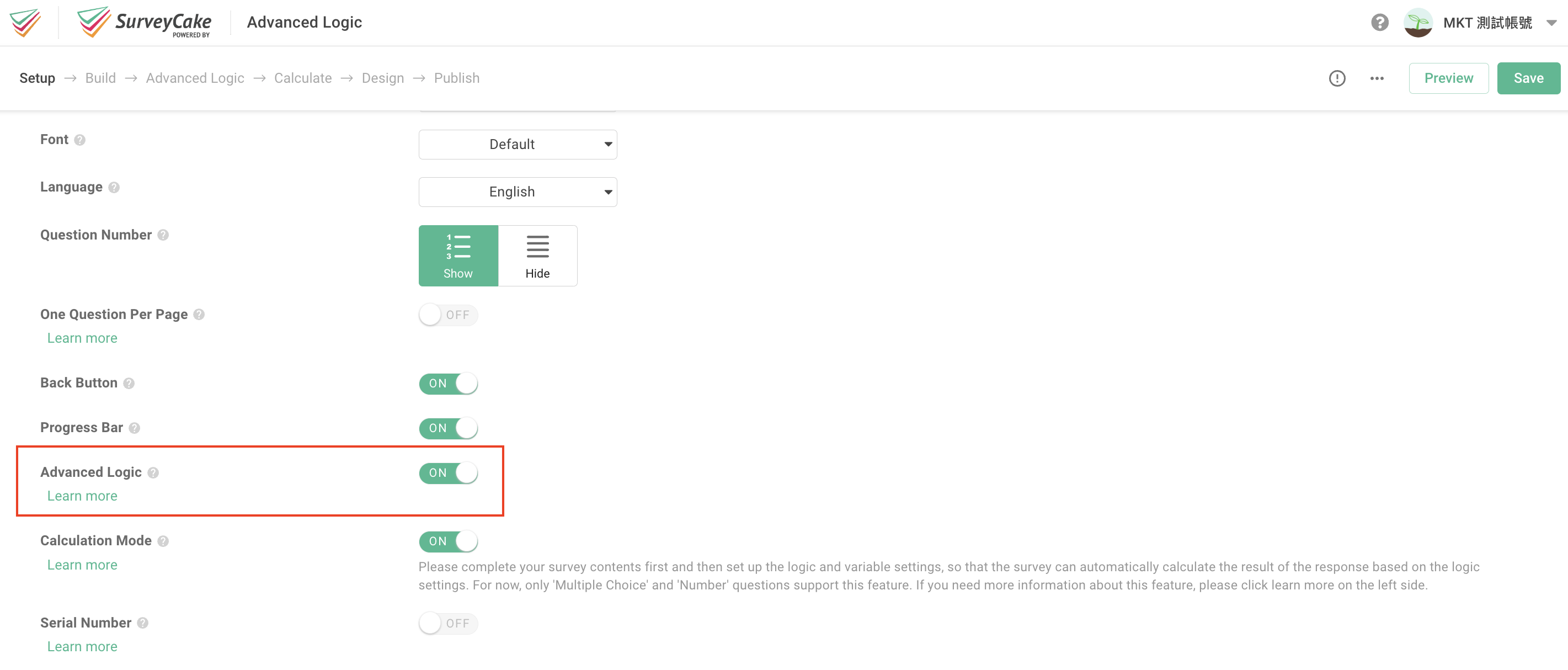
Task: Go to the Publish step
Action: [456, 78]
